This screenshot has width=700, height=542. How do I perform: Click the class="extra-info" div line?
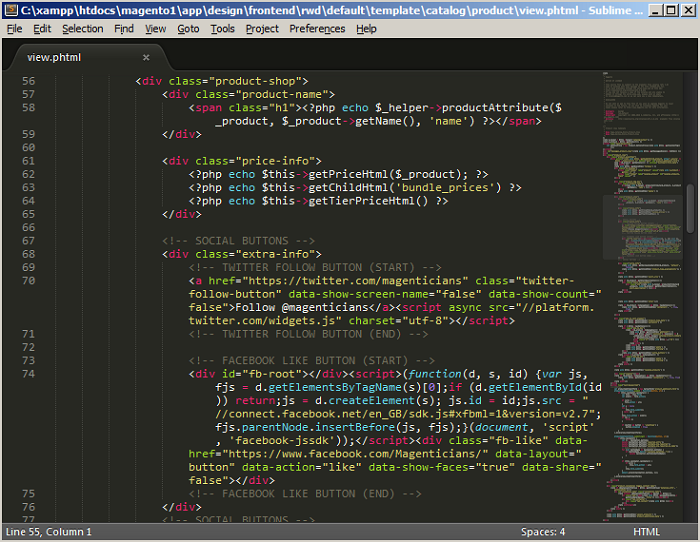[x=242, y=254]
